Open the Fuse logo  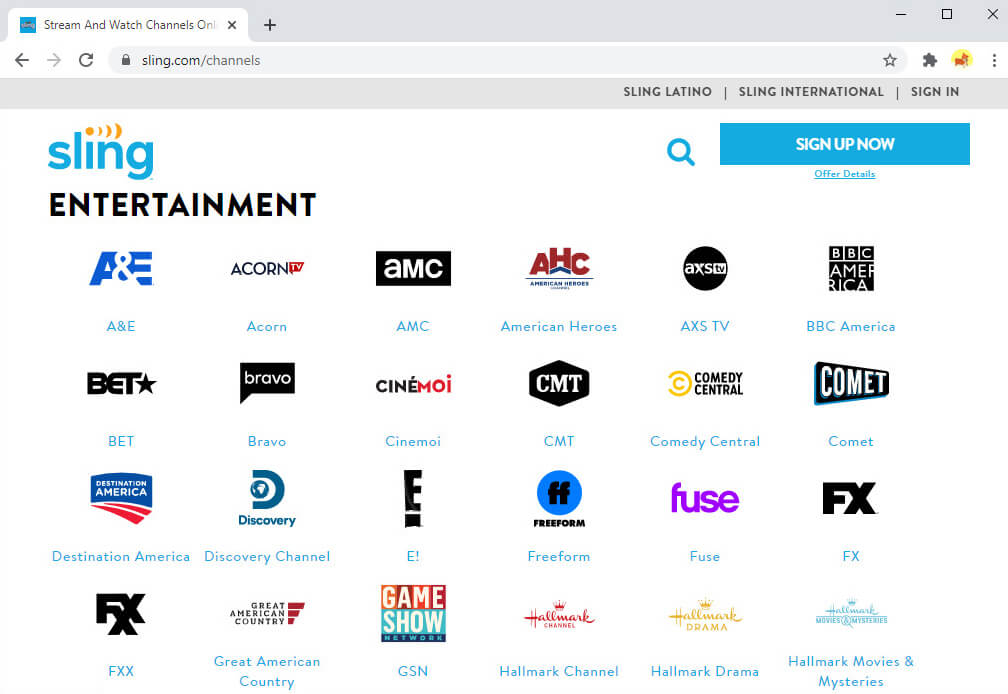click(705, 498)
